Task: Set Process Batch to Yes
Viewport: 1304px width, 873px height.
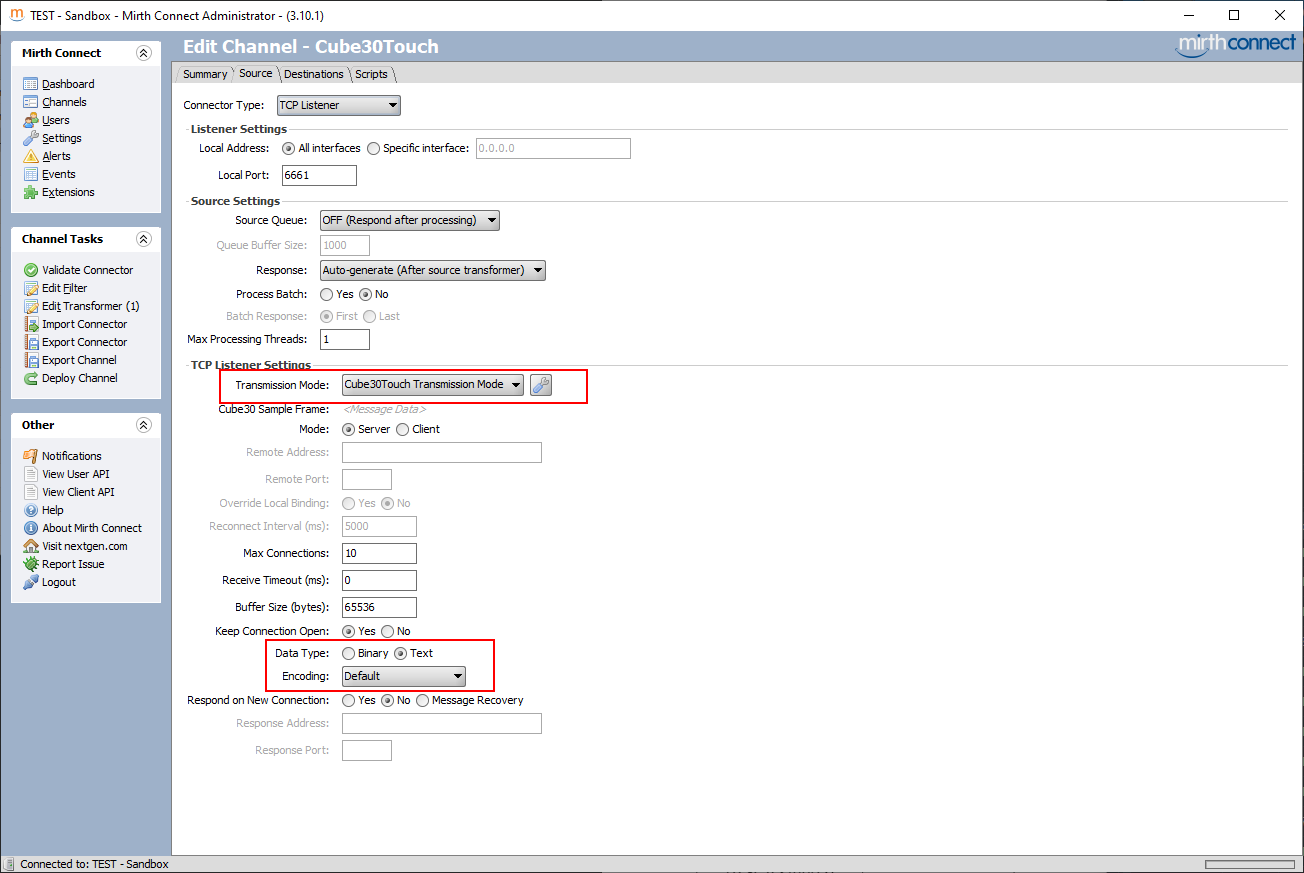Action: 327,294
